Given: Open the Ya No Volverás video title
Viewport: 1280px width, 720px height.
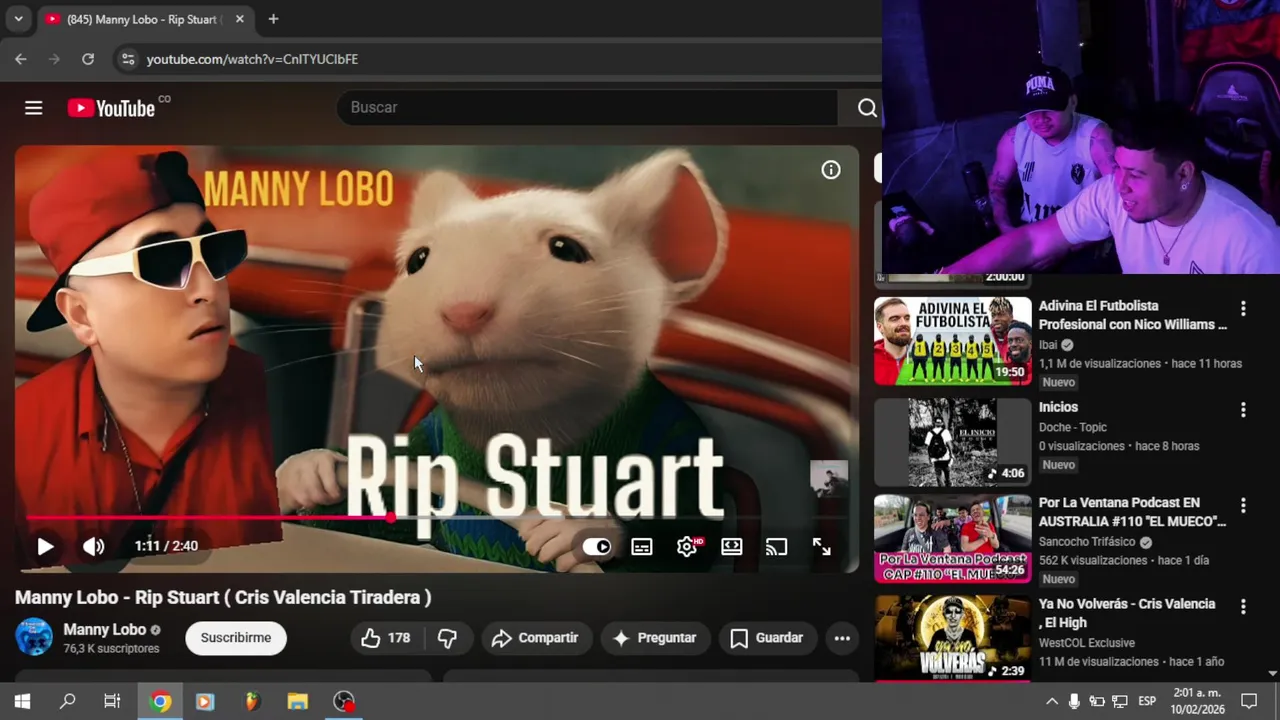Looking at the screenshot, I should [x=1127, y=613].
